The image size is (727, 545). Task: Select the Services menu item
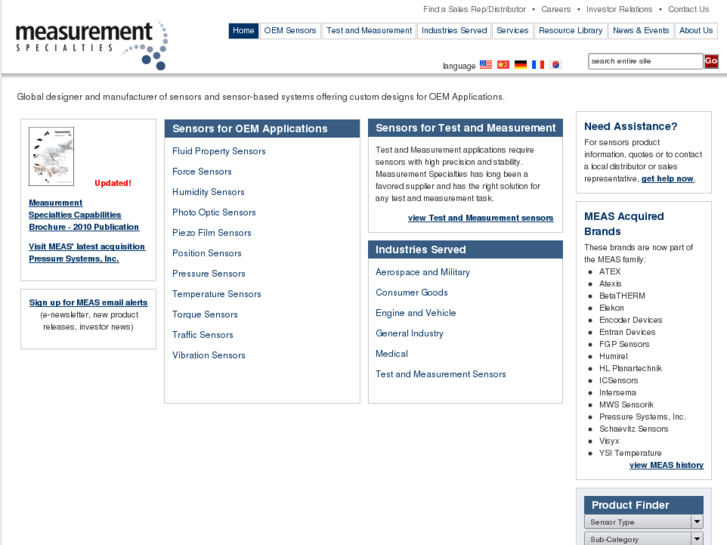point(512,31)
